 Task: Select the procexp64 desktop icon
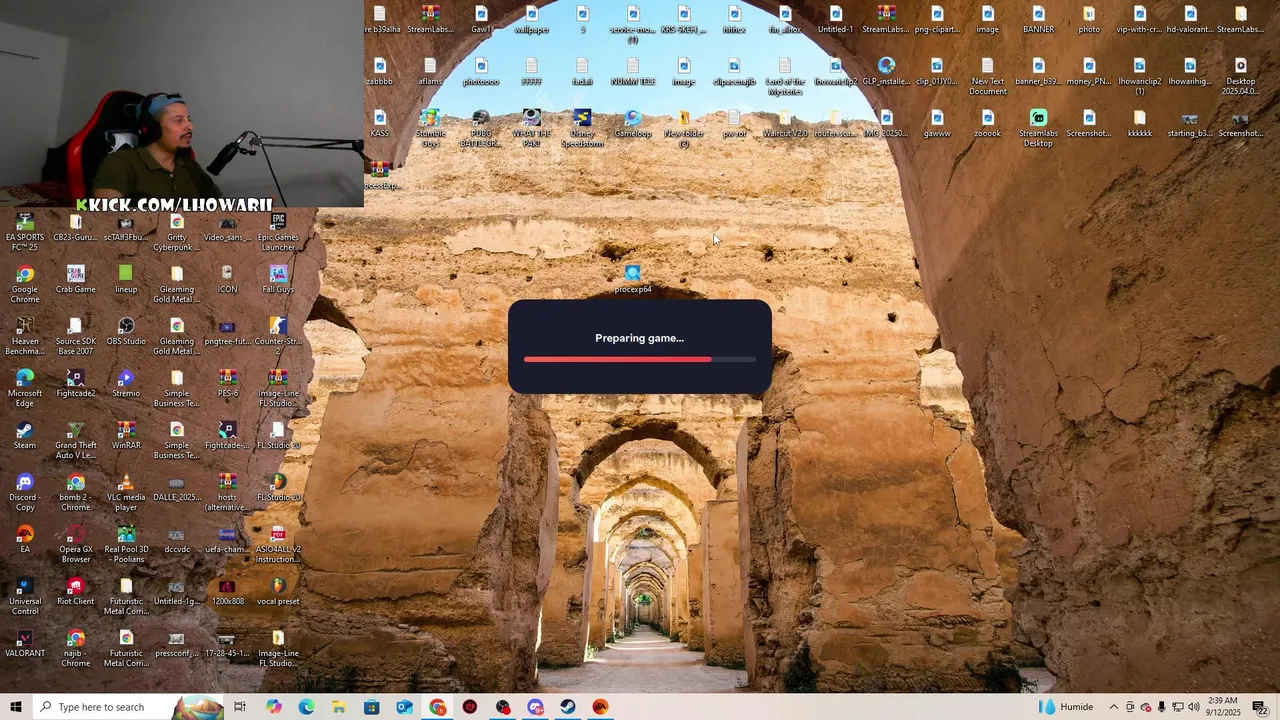[x=633, y=279]
